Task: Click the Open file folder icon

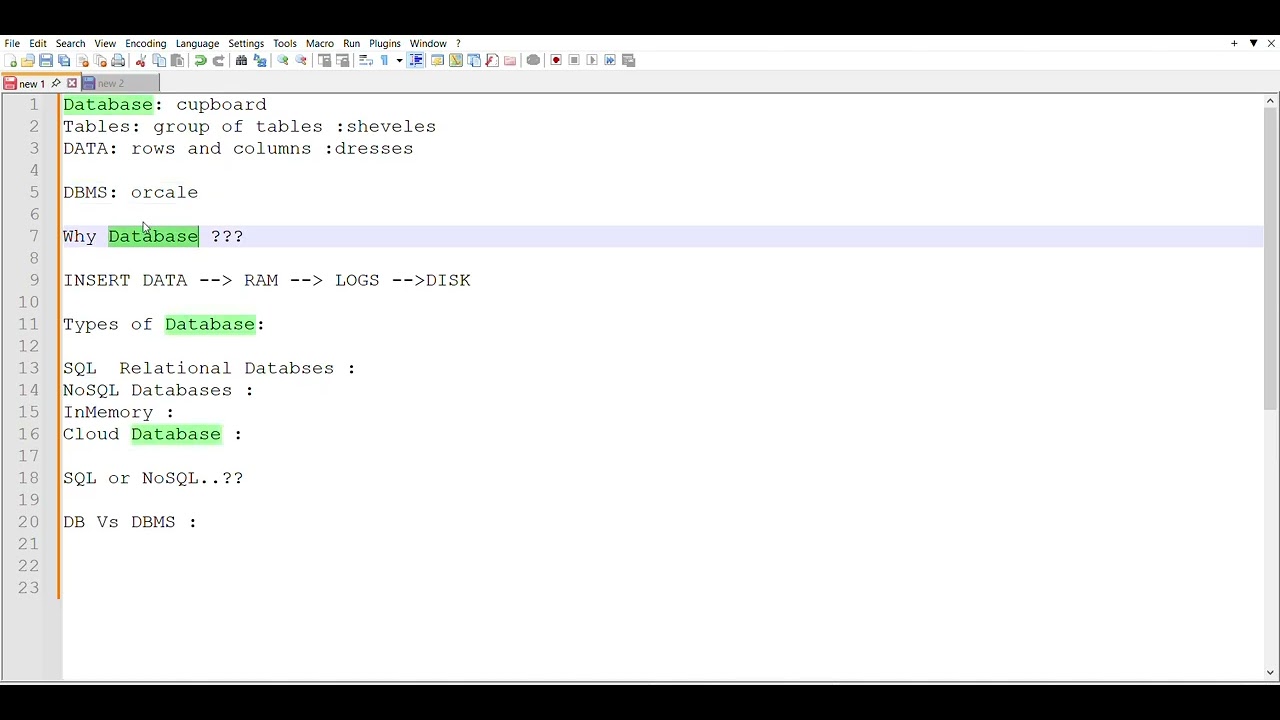Action: [x=27, y=60]
